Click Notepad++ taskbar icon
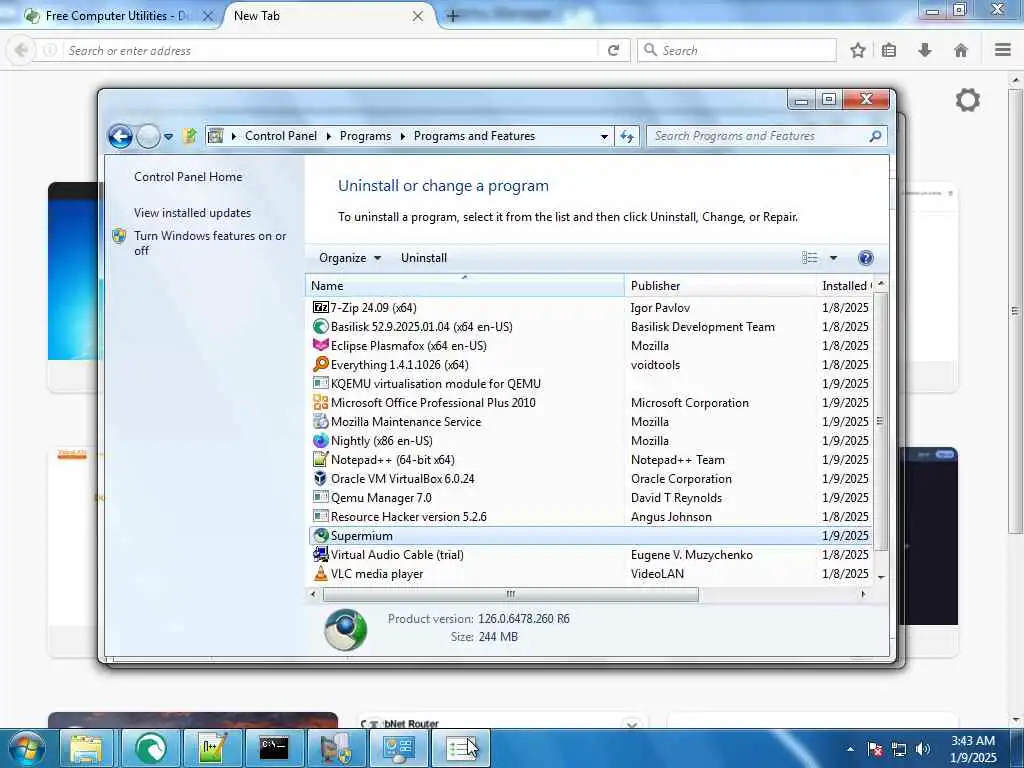 pyautogui.click(x=212, y=748)
